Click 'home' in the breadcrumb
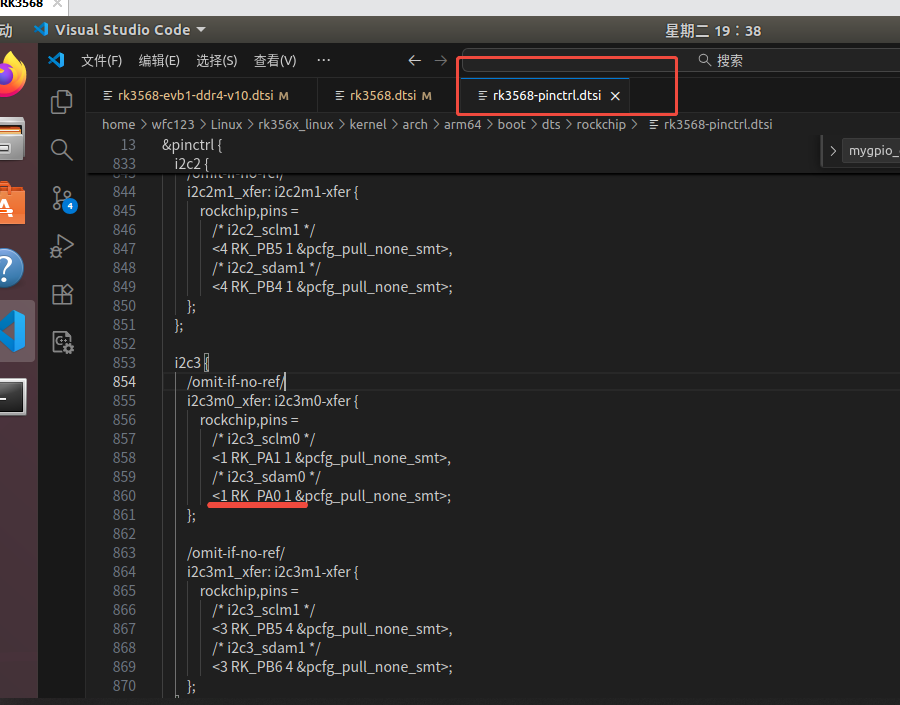 click(118, 125)
